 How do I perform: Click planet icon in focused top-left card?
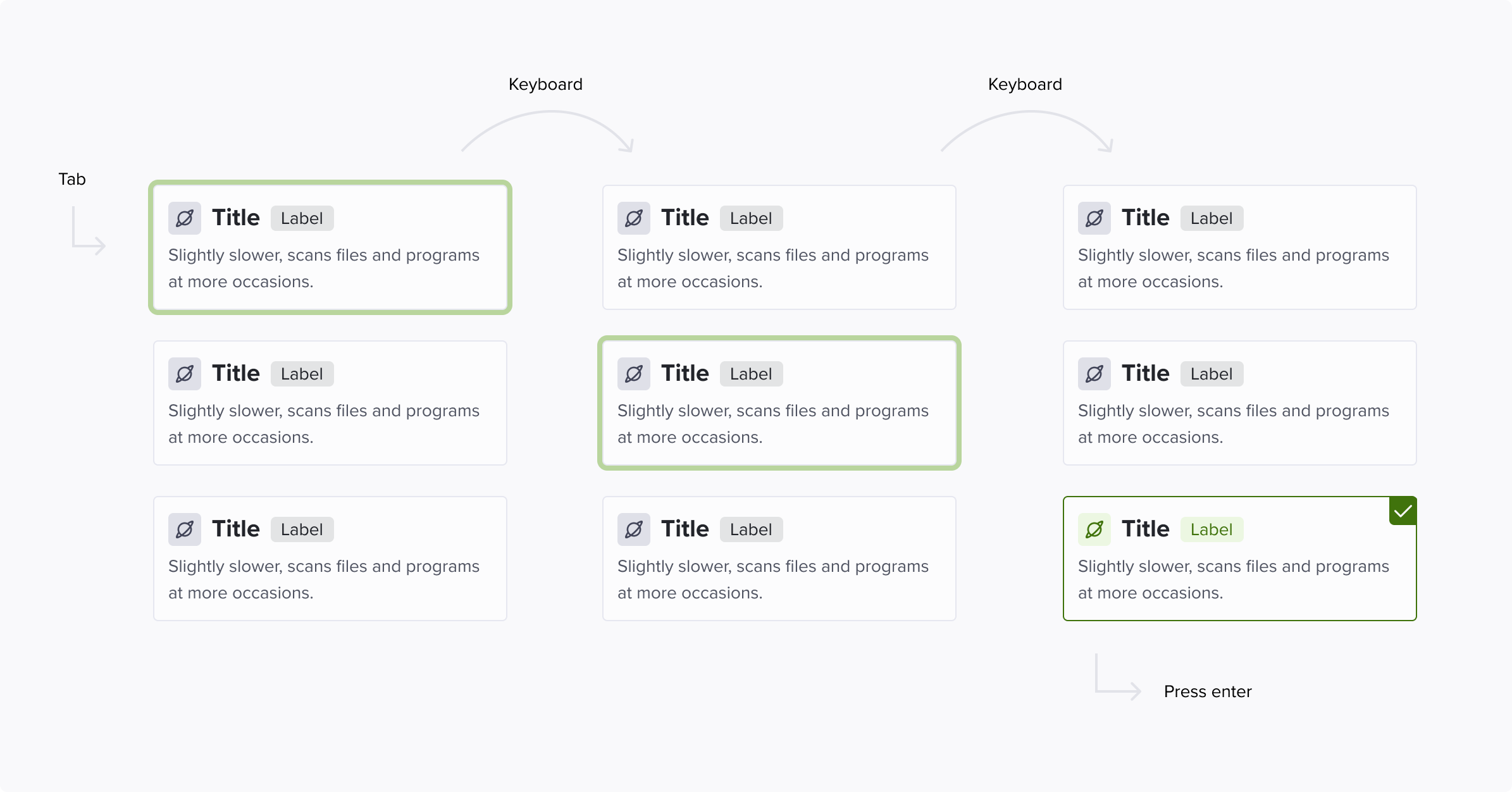185,218
